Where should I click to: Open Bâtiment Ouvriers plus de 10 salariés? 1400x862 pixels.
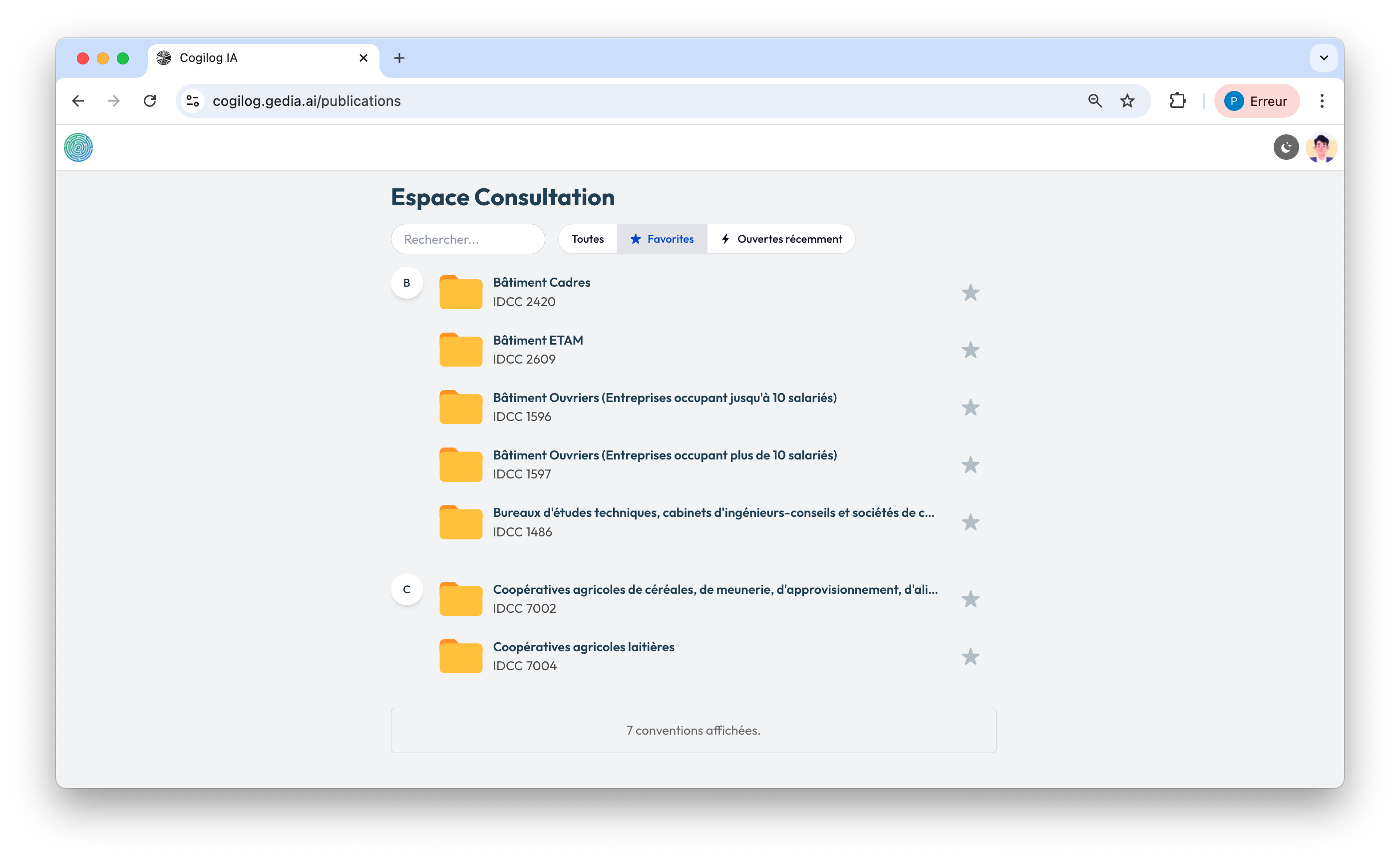pos(665,455)
